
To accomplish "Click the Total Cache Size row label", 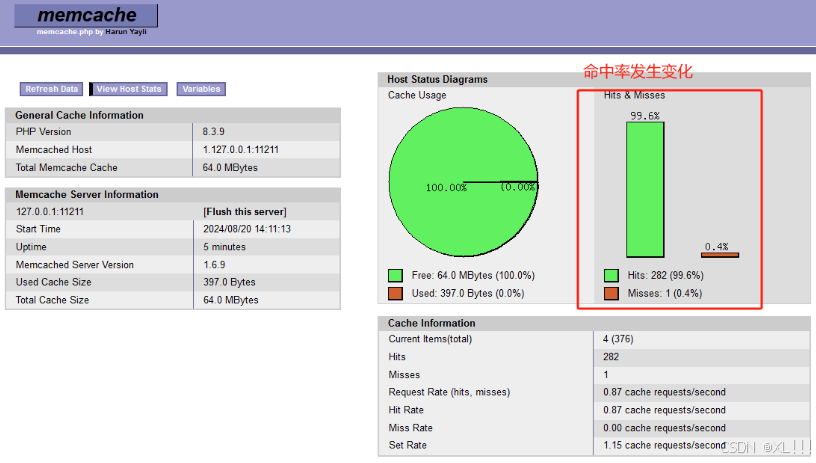I will click(x=52, y=300).
